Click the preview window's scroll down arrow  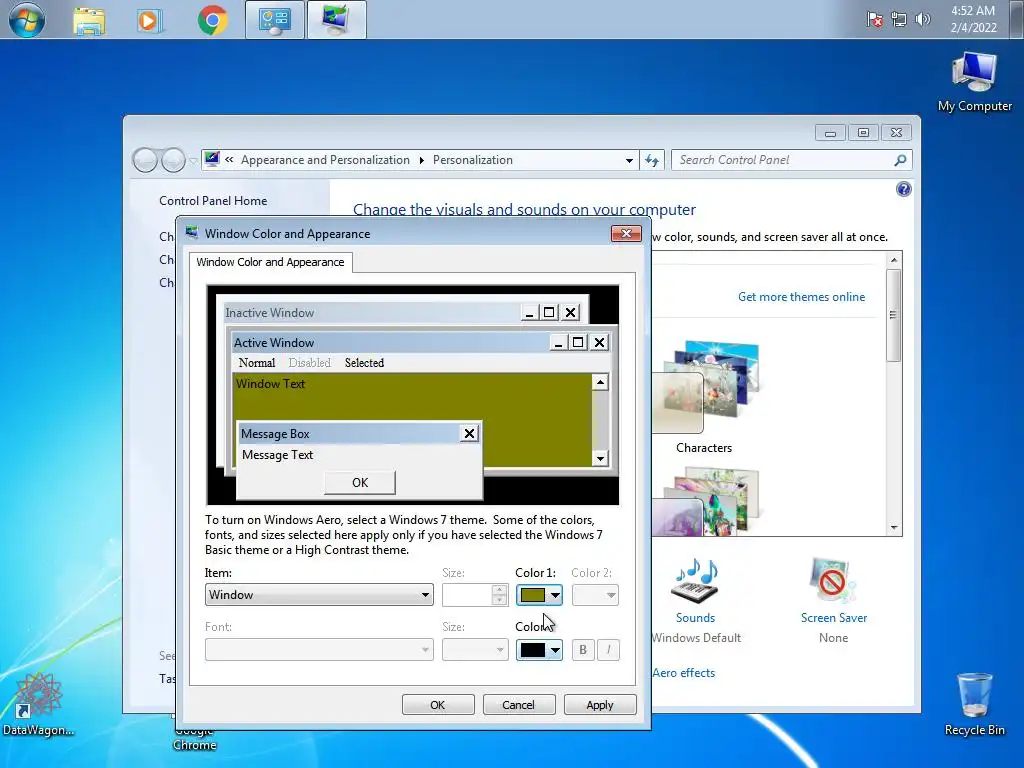[x=600, y=458]
